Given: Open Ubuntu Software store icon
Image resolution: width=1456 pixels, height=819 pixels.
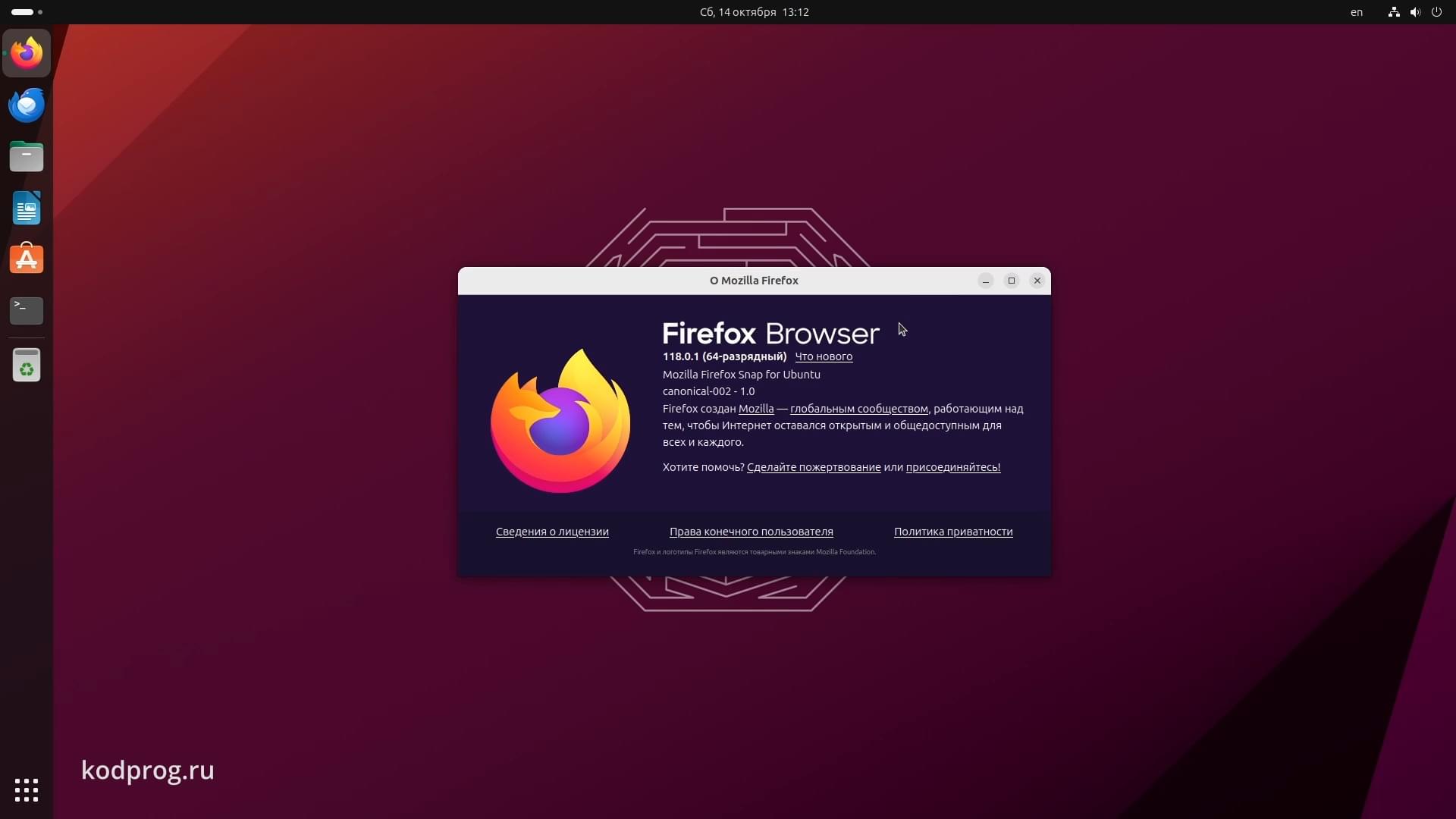Looking at the screenshot, I should pos(27,259).
